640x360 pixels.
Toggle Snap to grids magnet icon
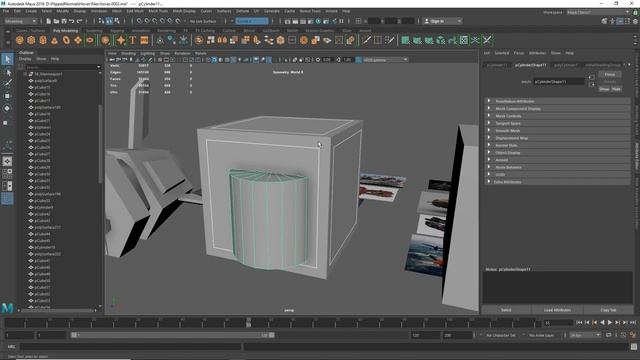pyautogui.click(x=140, y=21)
